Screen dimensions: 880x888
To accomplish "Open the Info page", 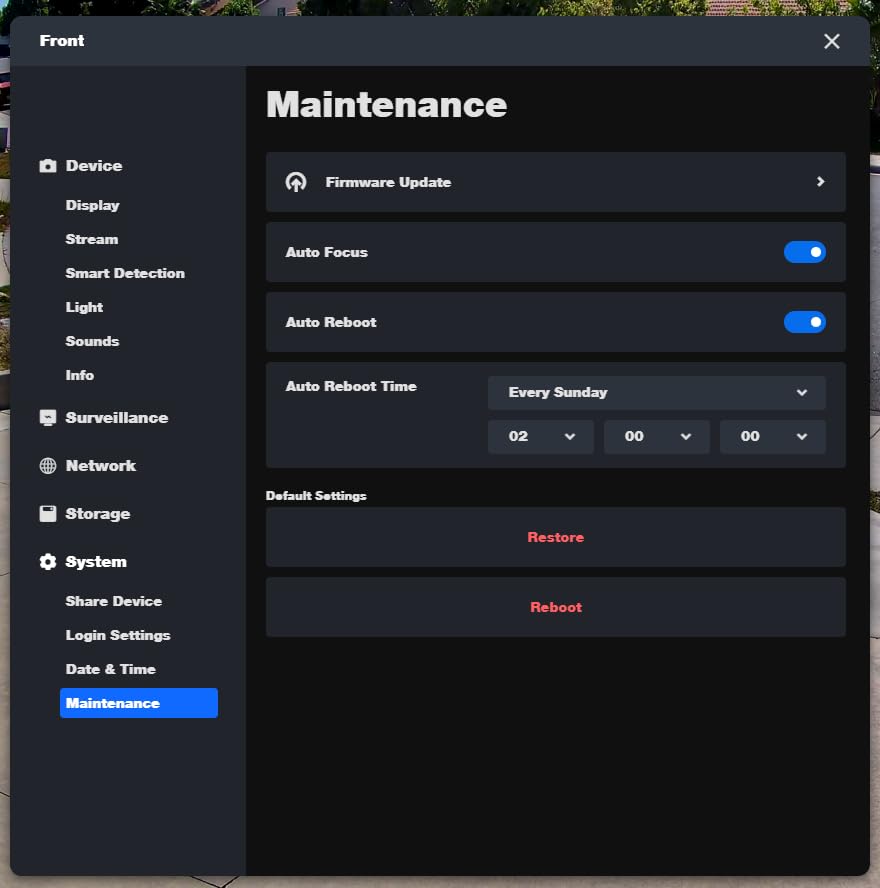I will tap(80, 375).
